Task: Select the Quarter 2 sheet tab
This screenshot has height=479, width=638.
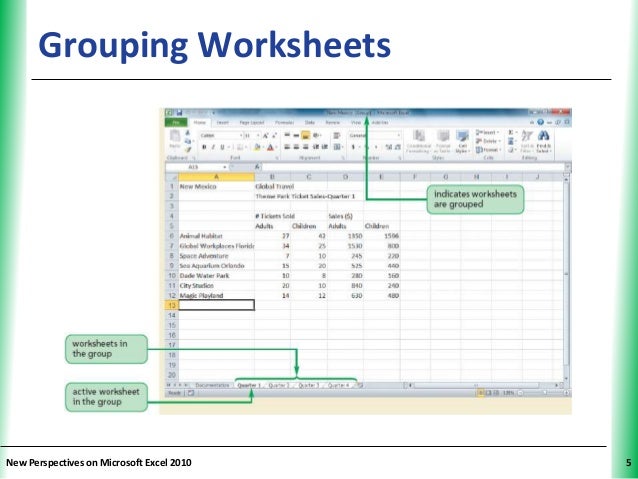Action: coord(279,385)
